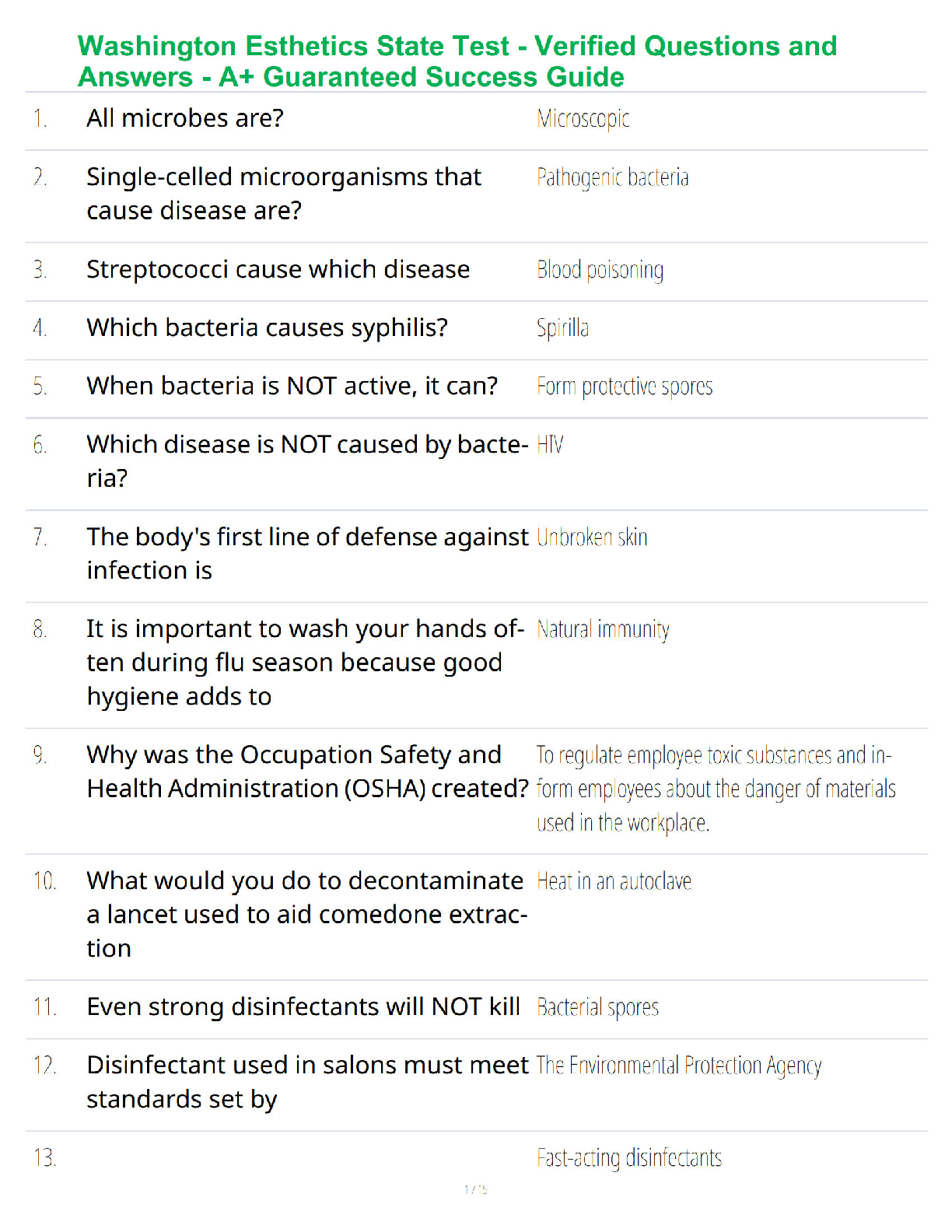Select the answer 'Natural immunity'

[603, 629]
